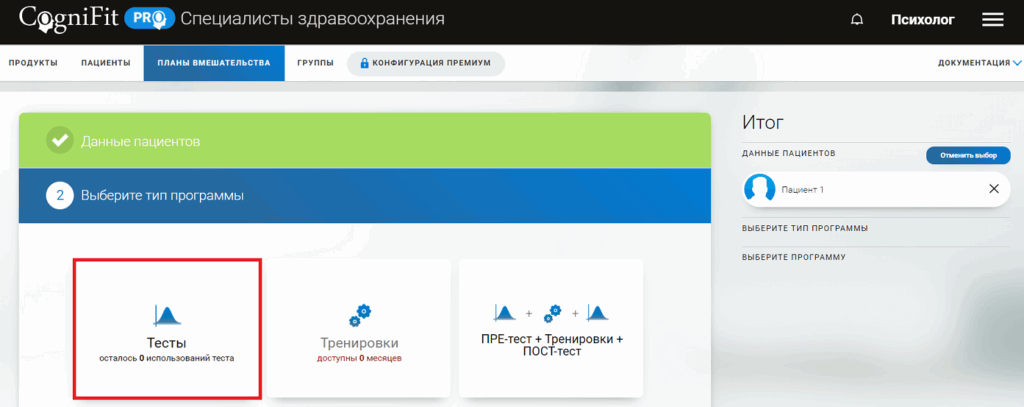The width and height of the screenshot is (1024, 407).
Task: Click the bell-curve icon in Тесты card
Action: 166,316
